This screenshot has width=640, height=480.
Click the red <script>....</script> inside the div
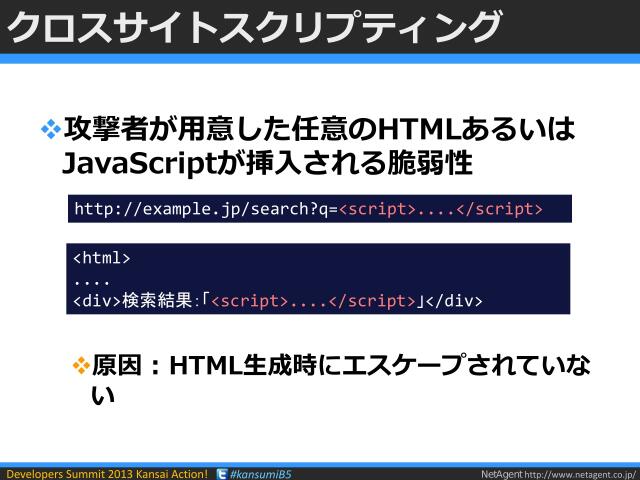313,301
